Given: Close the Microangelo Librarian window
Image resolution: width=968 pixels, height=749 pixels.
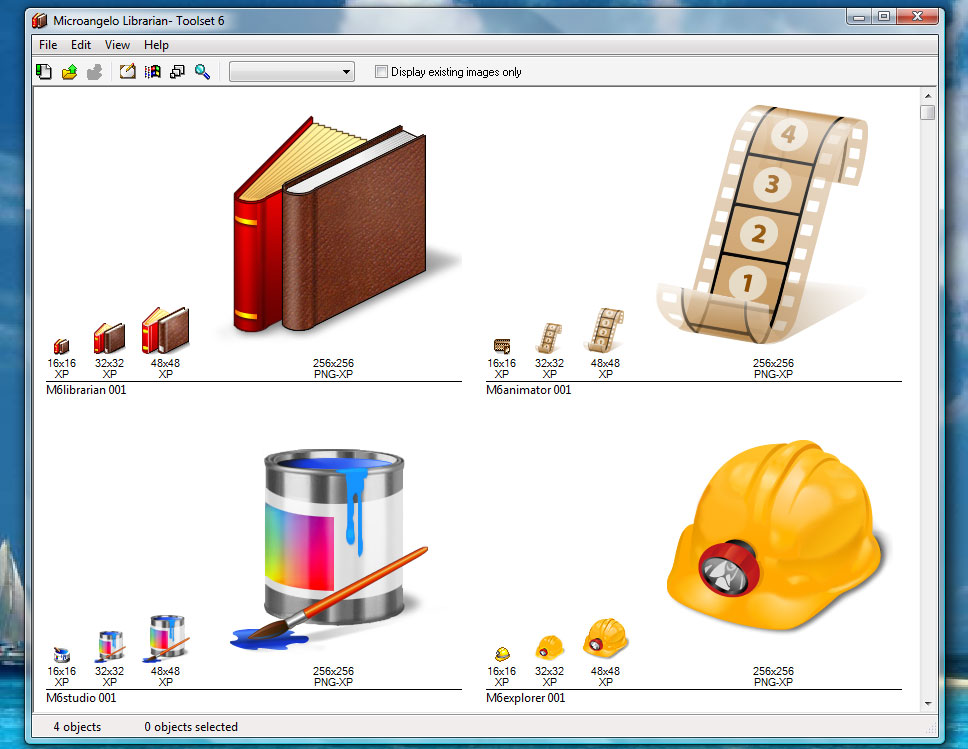Looking at the screenshot, I should pyautogui.click(x=917, y=17).
